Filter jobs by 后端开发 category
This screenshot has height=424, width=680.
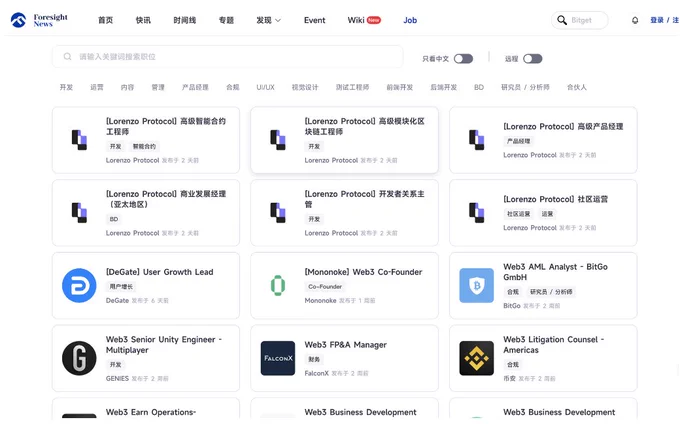[444, 87]
